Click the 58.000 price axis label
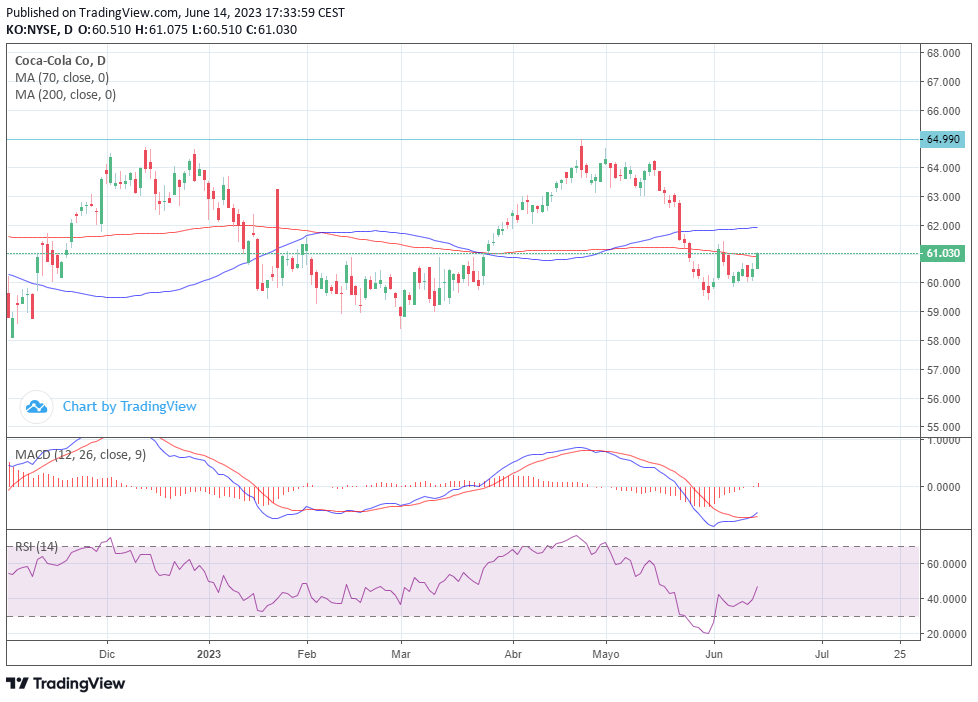Image resolution: width=978 pixels, height=702 pixels. [x=943, y=341]
